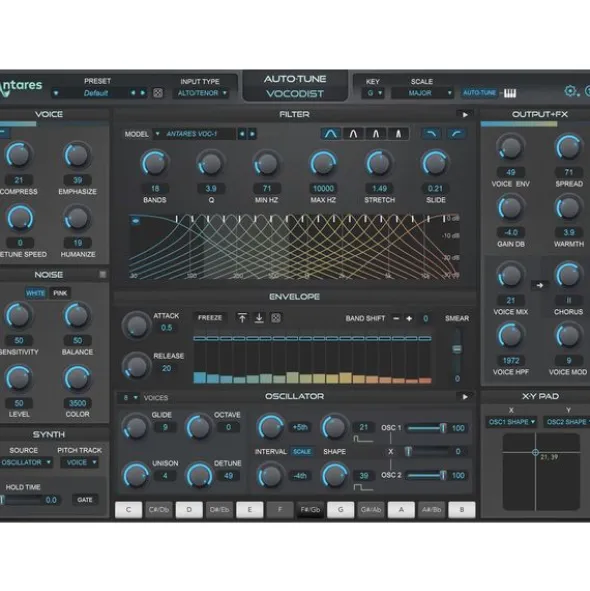
Task: Click the CHORUS knob
Action: 568,275
